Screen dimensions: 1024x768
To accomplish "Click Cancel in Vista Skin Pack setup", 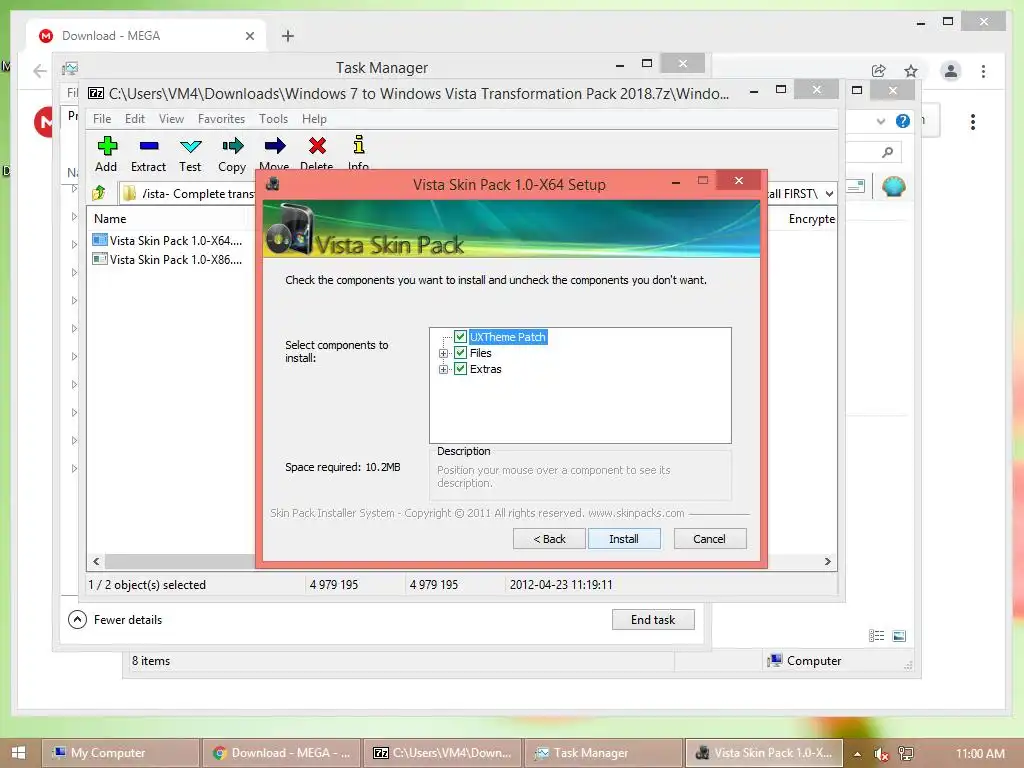I will [709, 539].
